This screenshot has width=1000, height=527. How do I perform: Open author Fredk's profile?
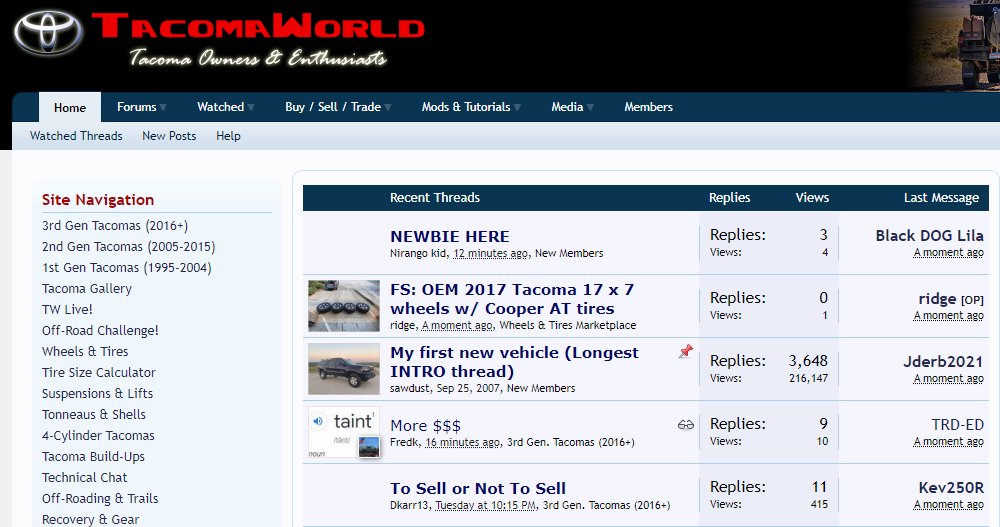pyautogui.click(x=404, y=442)
